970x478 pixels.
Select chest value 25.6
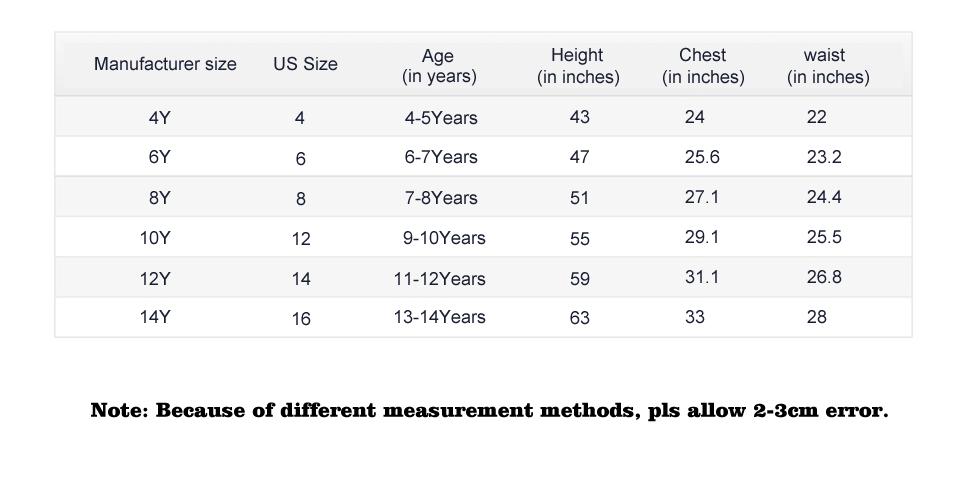click(702, 157)
